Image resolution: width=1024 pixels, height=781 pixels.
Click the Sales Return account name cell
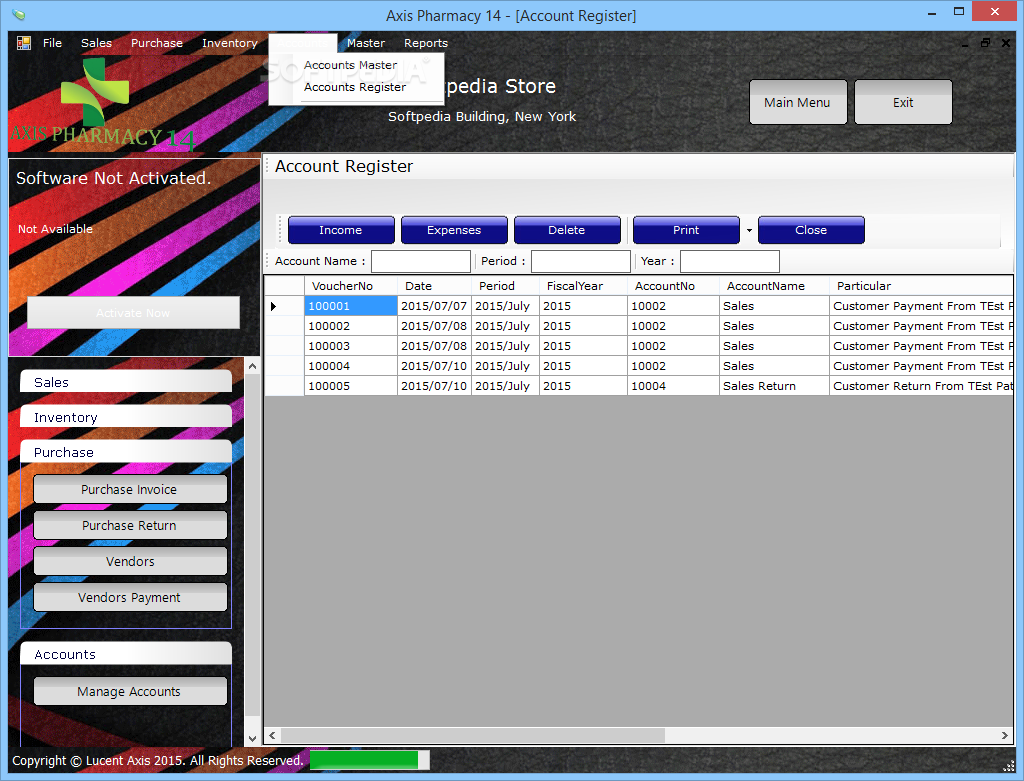pyautogui.click(x=774, y=386)
